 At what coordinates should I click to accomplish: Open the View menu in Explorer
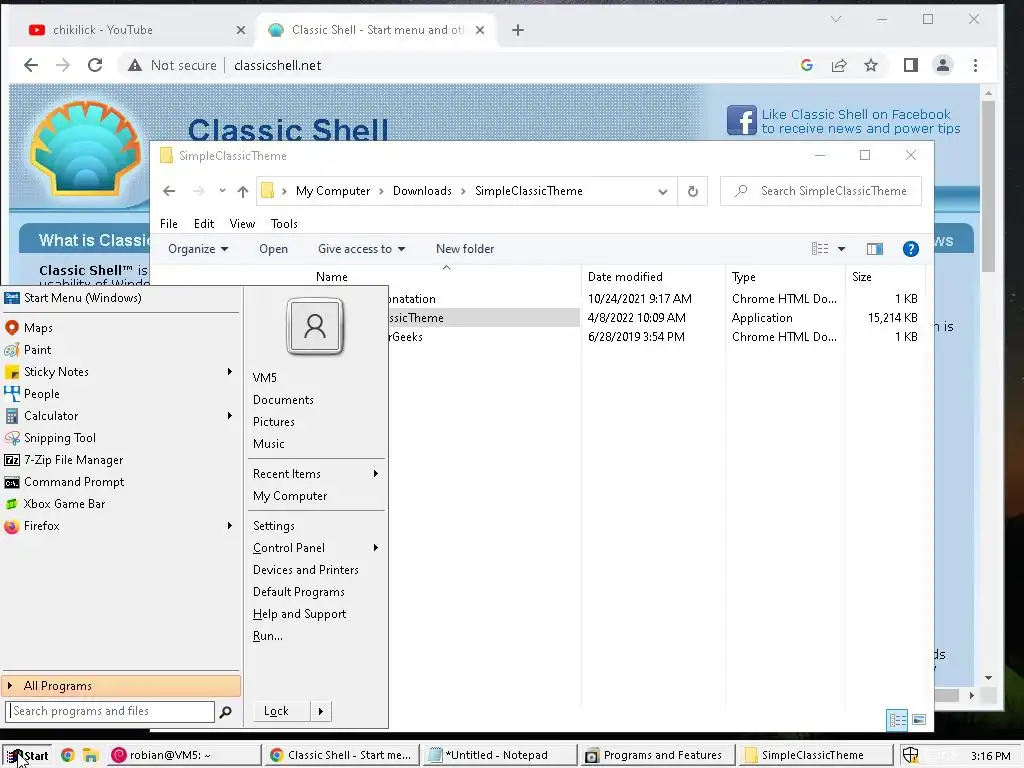click(242, 224)
